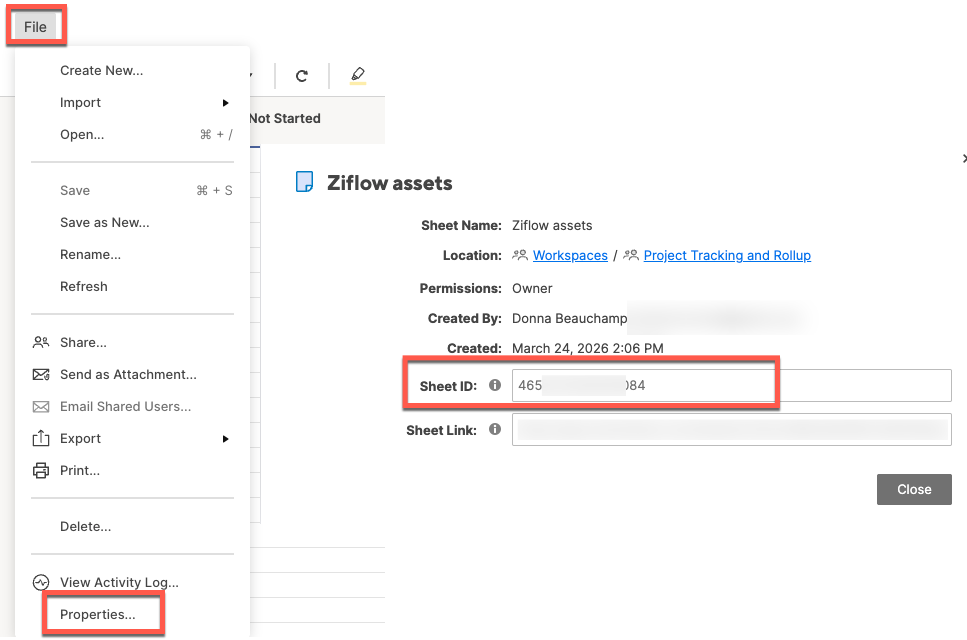Click the Print icon in the File menu
The height and width of the screenshot is (640, 967).
click(41, 470)
